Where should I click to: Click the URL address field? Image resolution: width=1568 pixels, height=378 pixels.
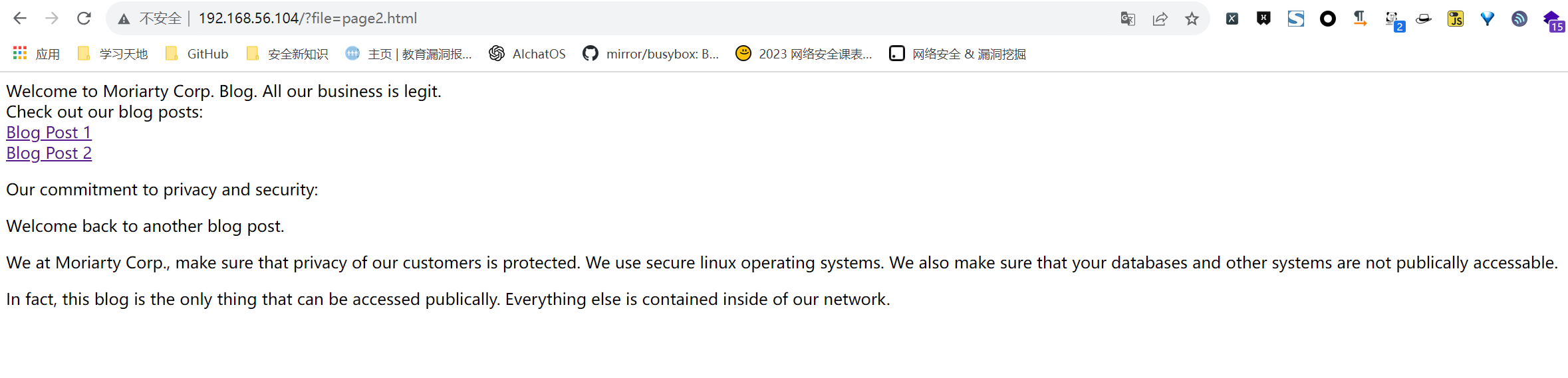(598, 19)
